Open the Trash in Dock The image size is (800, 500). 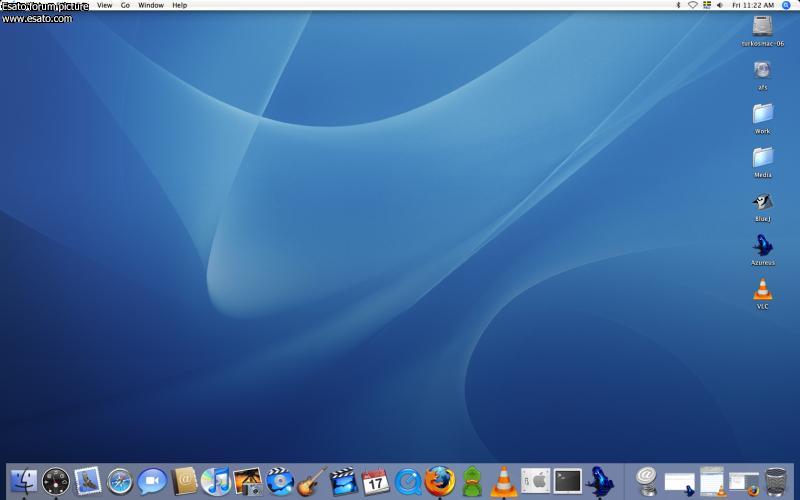776,482
